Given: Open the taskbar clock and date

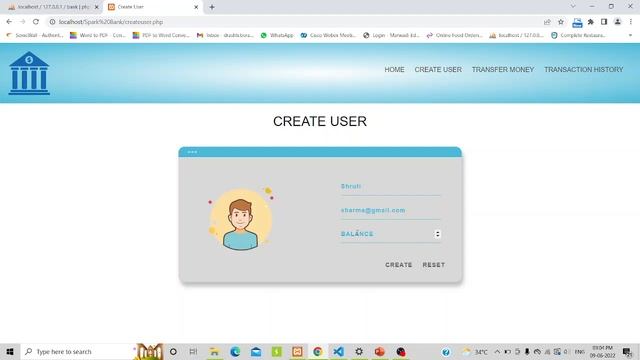Looking at the screenshot, I should tap(602, 352).
